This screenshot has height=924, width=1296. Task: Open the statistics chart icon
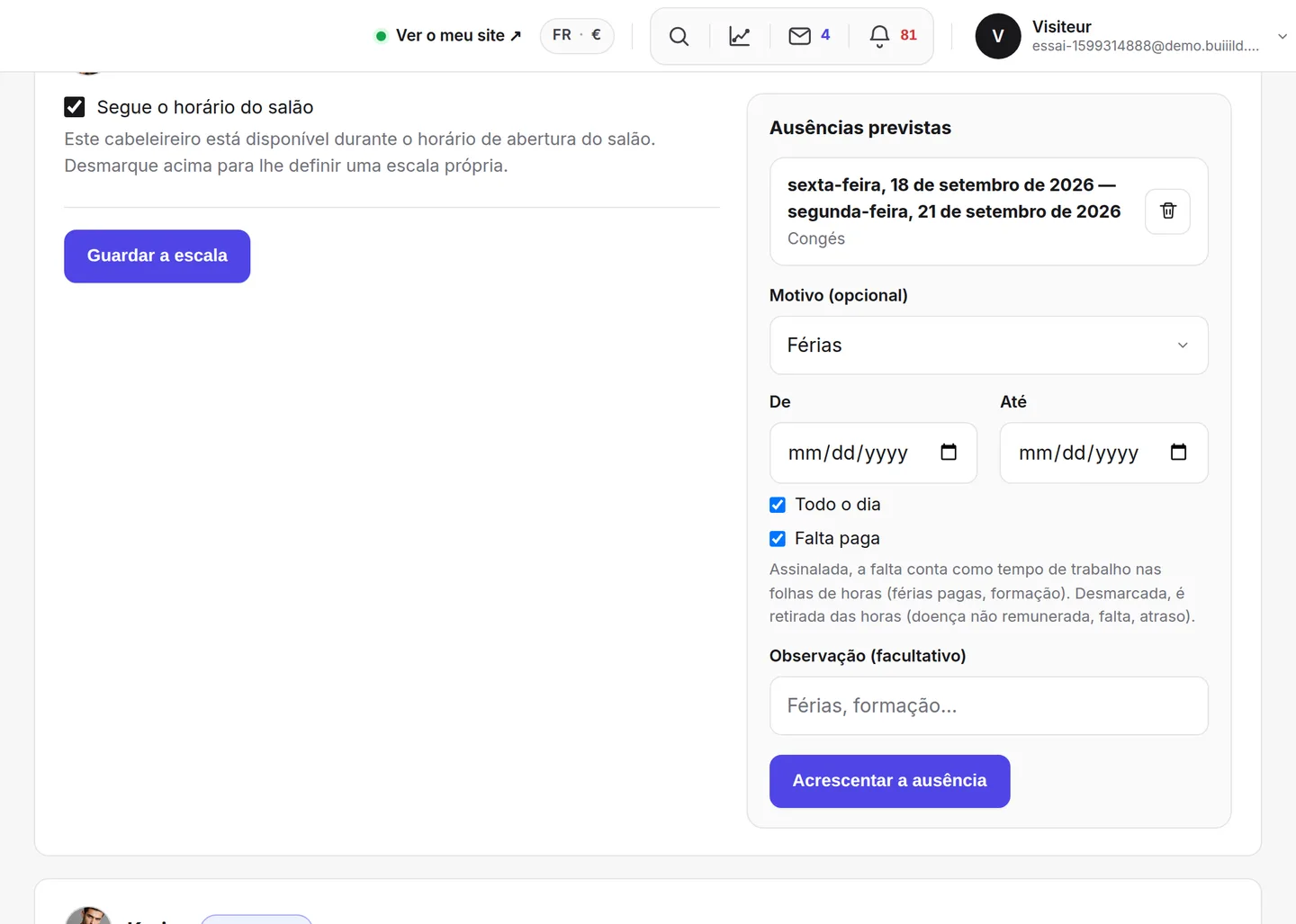[x=740, y=36]
